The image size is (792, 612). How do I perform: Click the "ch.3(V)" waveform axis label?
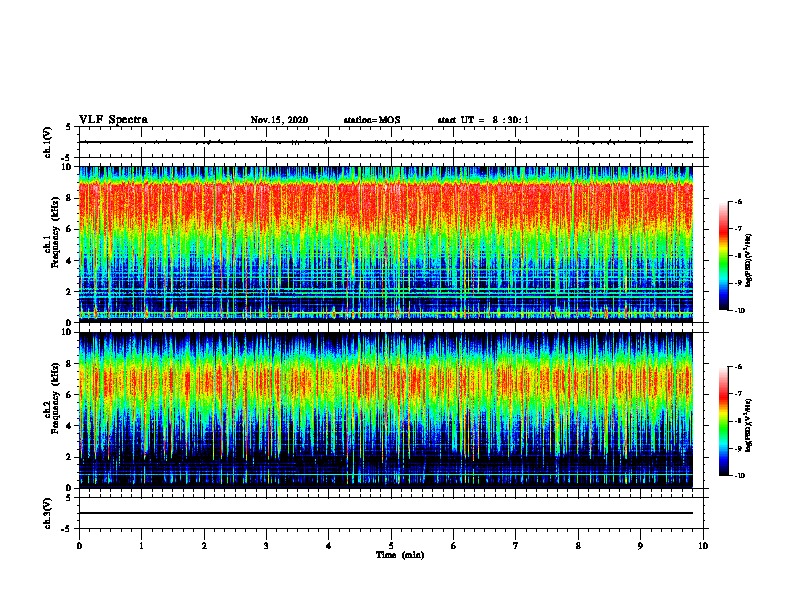tap(48, 513)
